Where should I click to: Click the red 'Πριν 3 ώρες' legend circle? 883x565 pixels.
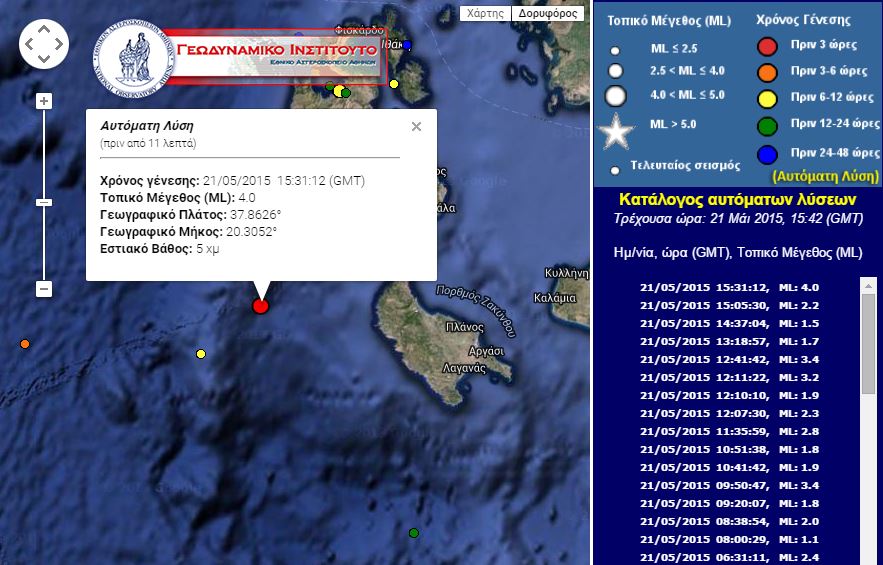(x=767, y=46)
